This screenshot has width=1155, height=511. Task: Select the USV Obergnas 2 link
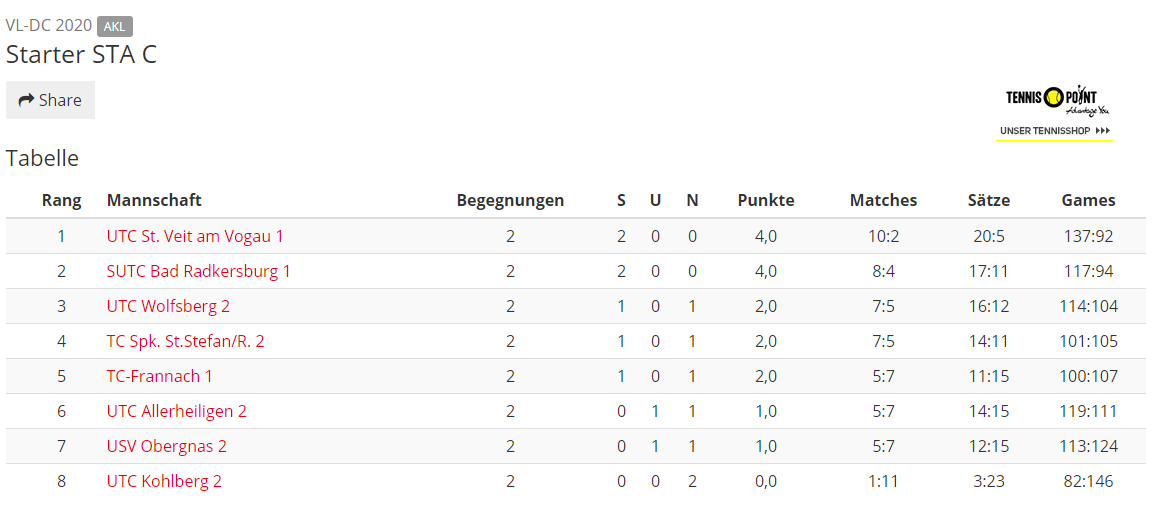point(166,446)
